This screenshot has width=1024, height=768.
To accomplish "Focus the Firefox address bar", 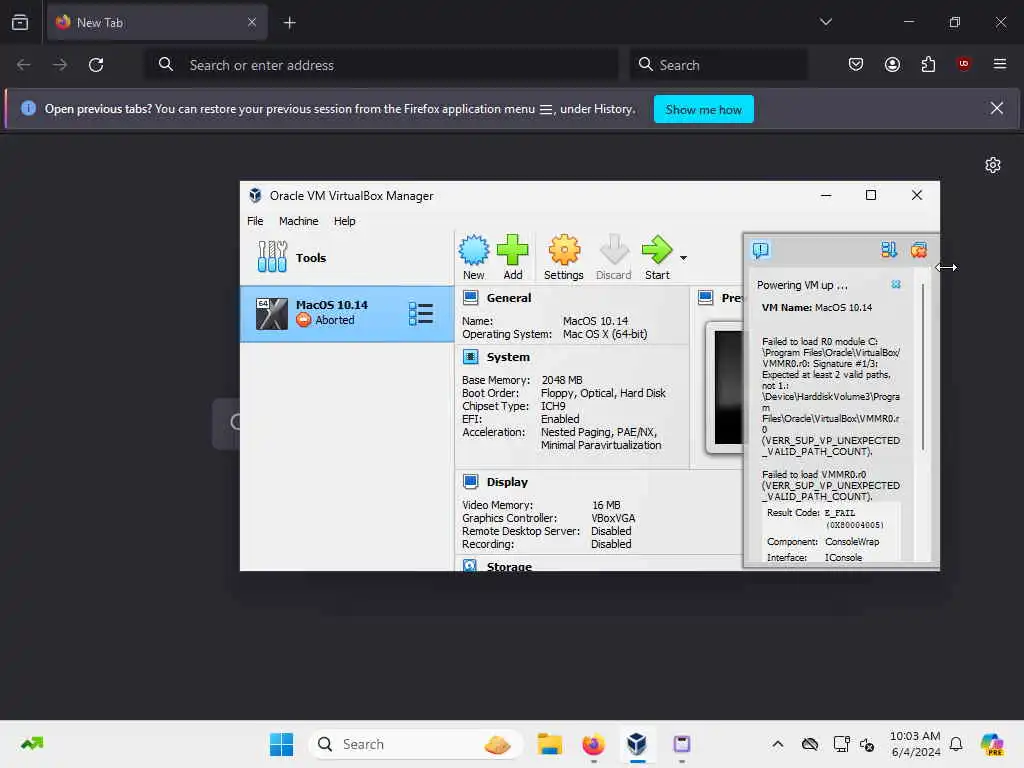I will 381,65.
